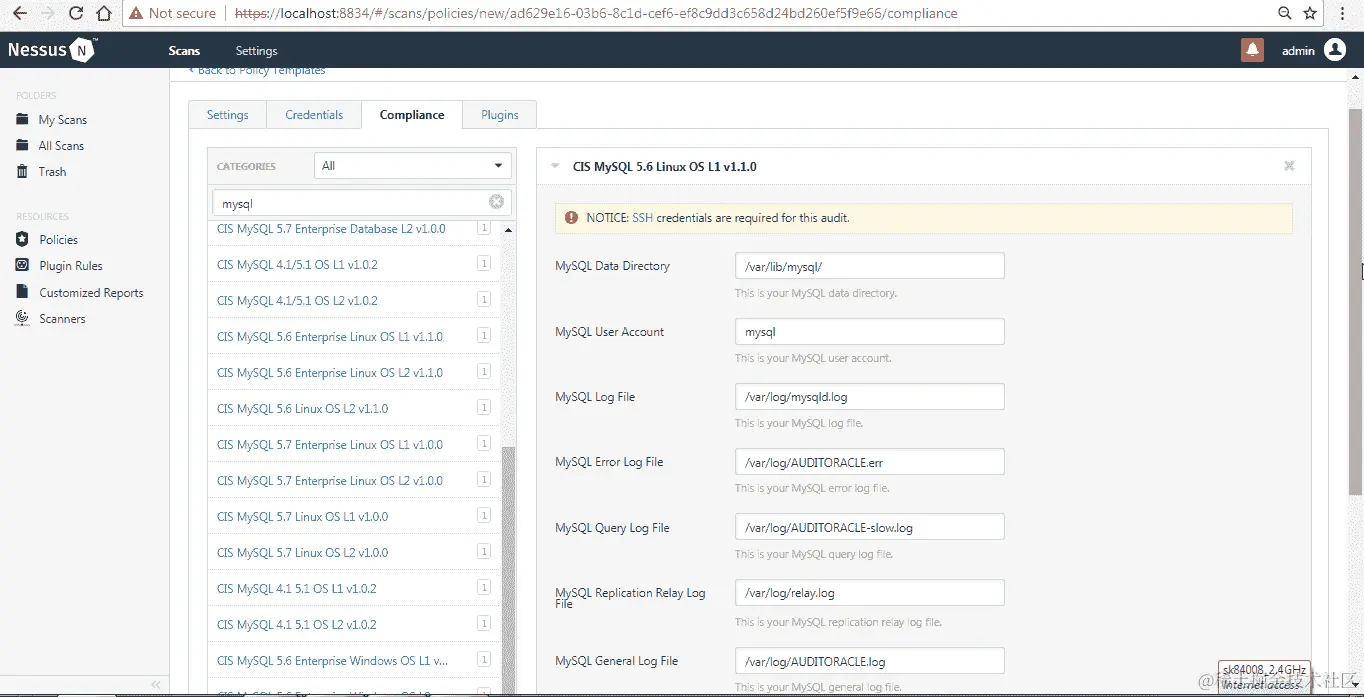Click the browser address bar URL
Viewport: 1364px width, 697px height.
[596, 13]
